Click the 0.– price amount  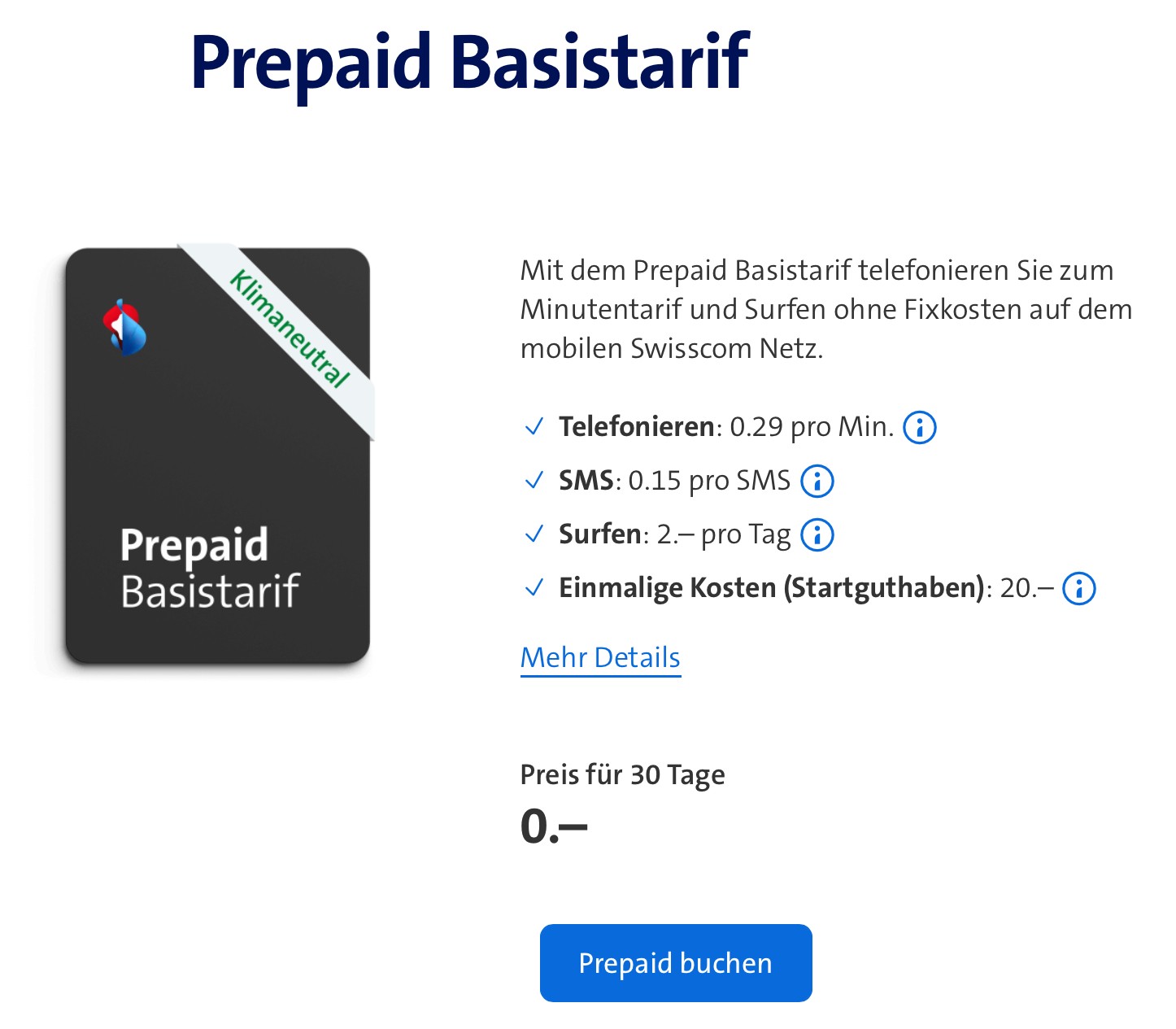coord(553,826)
